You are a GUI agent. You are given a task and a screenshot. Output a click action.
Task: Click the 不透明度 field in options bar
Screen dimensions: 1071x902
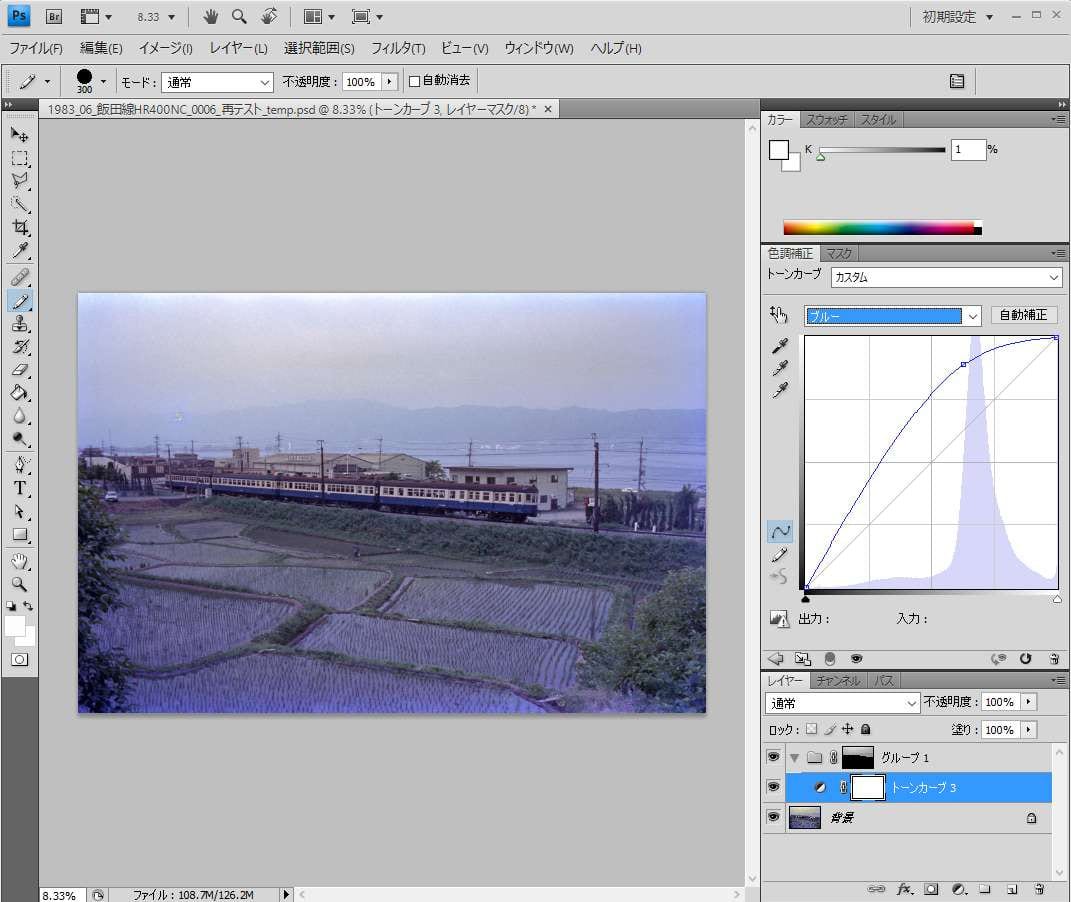pos(361,82)
